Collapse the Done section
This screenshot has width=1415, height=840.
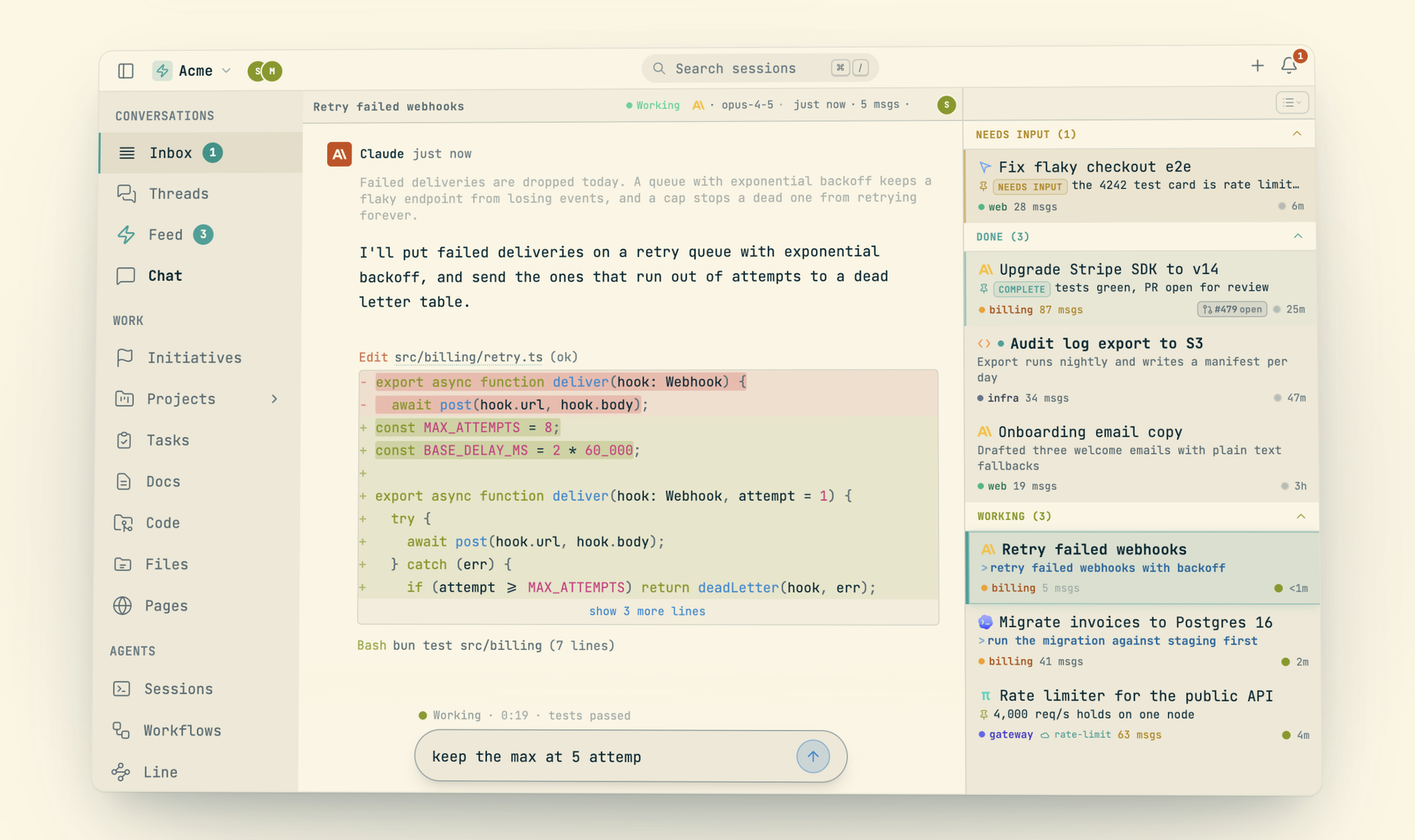pos(1297,237)
